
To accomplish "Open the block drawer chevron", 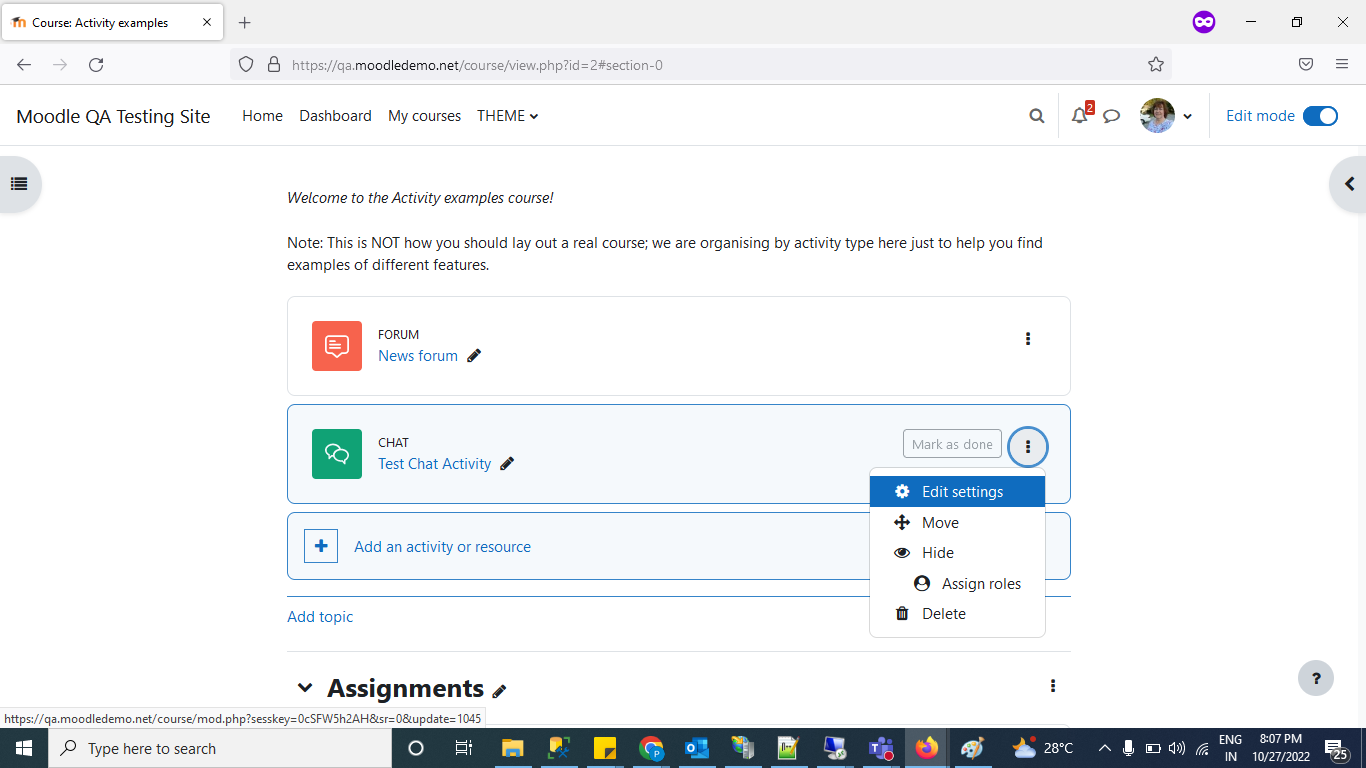I will coord(1349,184).
